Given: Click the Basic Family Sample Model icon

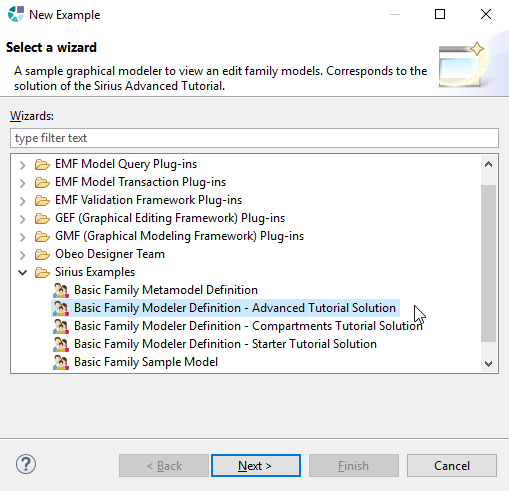Looking at the screenshot, I should click(x=61, y=362).
